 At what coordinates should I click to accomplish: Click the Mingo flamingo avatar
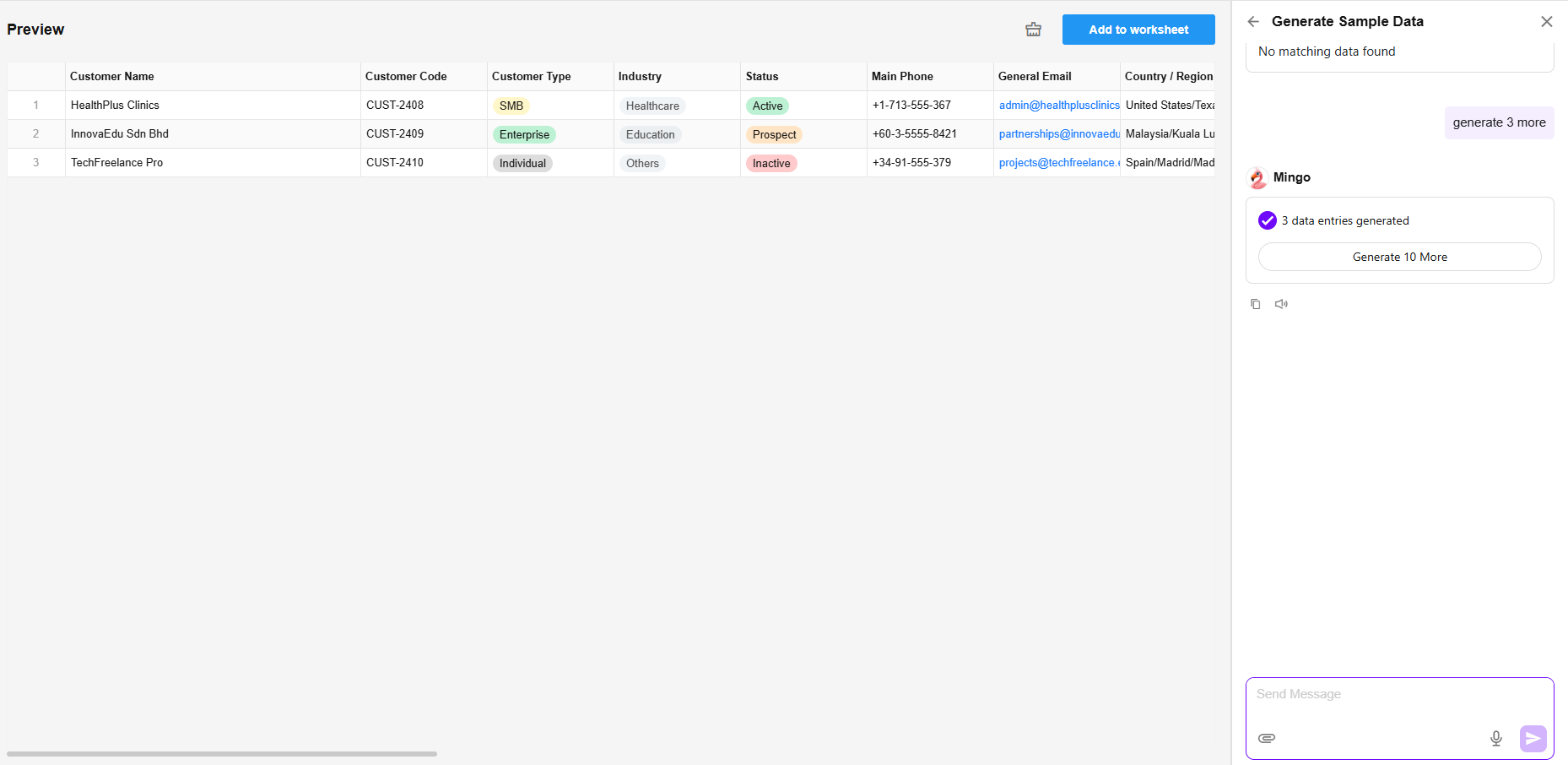1257,177
